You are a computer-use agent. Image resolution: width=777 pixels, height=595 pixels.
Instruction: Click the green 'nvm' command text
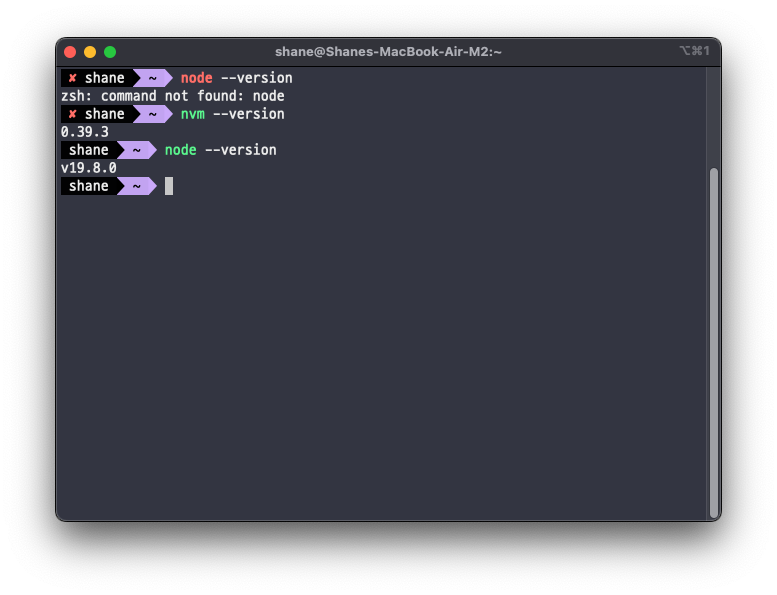pos(193,114)
